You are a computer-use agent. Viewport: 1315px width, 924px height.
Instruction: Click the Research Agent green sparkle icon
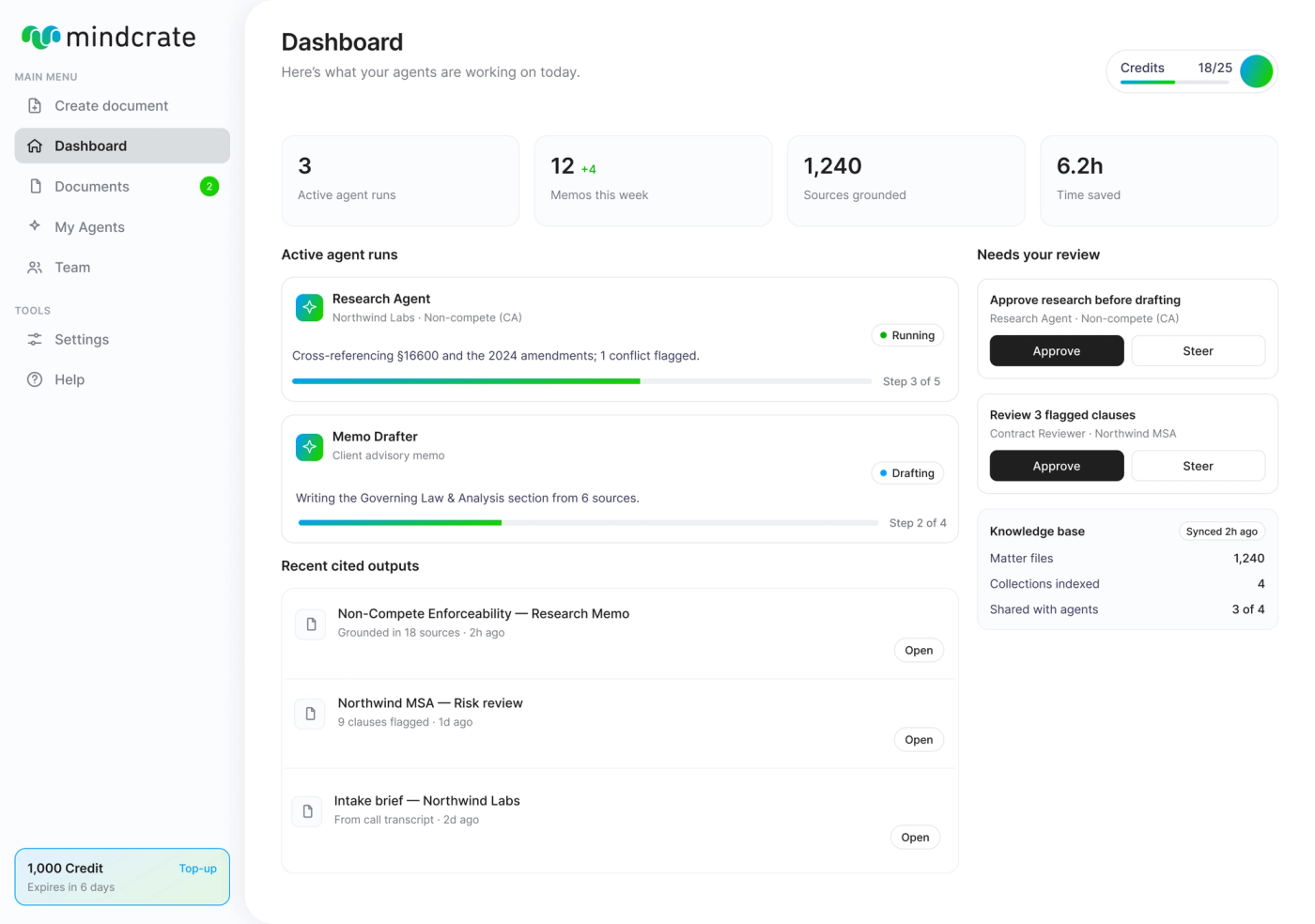click(309, 307)
